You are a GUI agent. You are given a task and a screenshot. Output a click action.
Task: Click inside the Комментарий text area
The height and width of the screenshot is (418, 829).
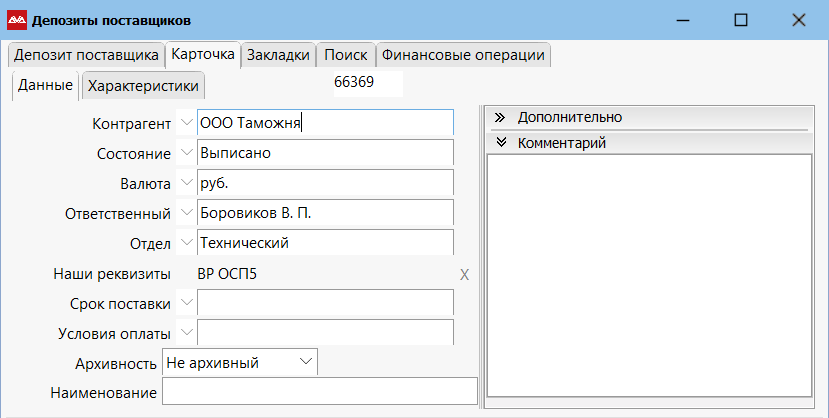coord(648,275)
